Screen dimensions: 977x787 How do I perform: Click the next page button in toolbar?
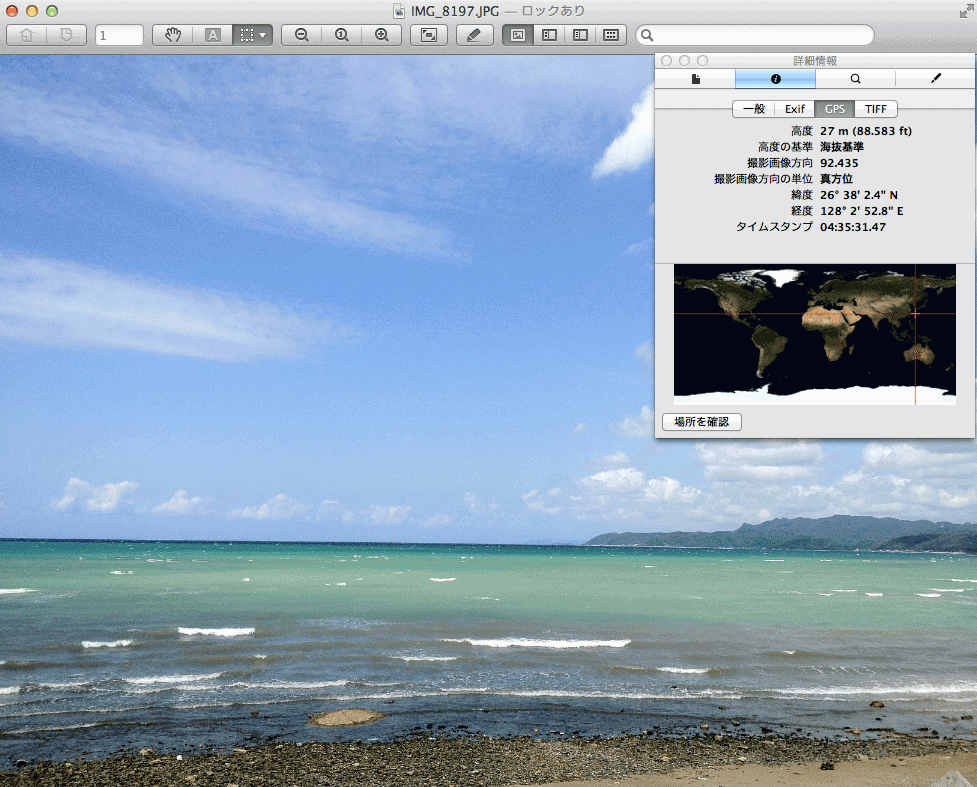pos(66,35)
